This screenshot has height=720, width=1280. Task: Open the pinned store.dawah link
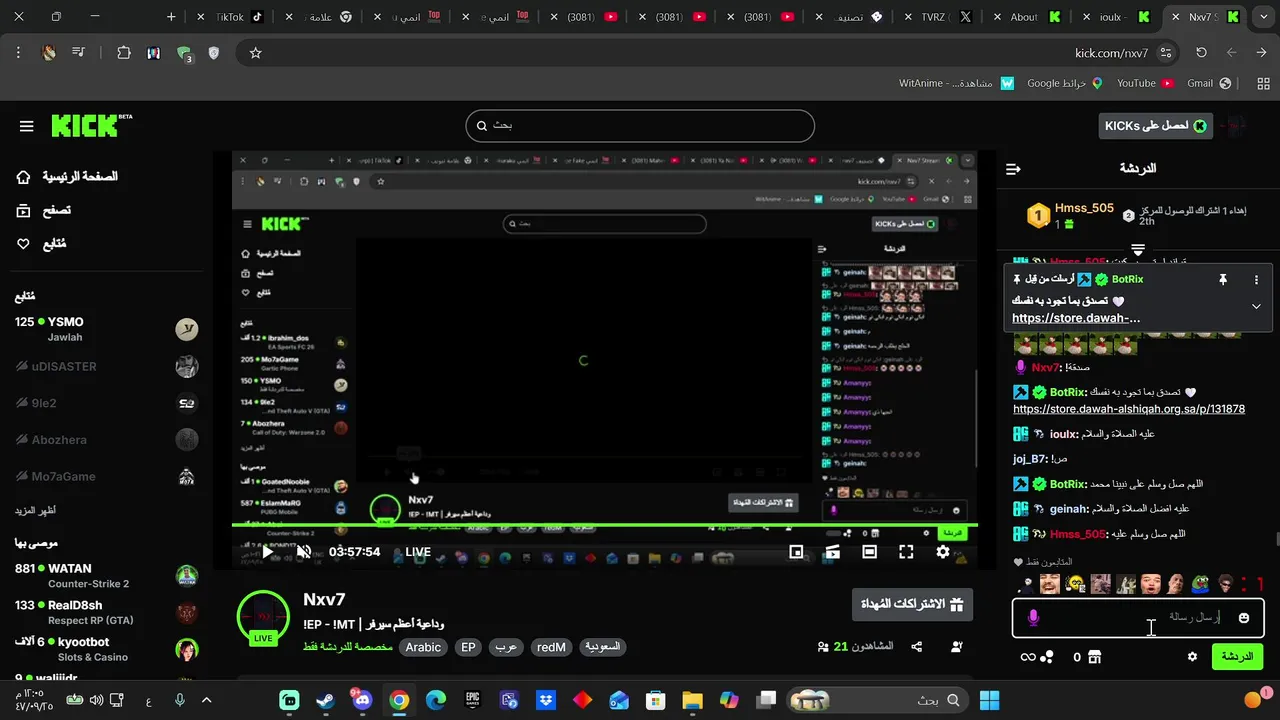(1076, 318)
